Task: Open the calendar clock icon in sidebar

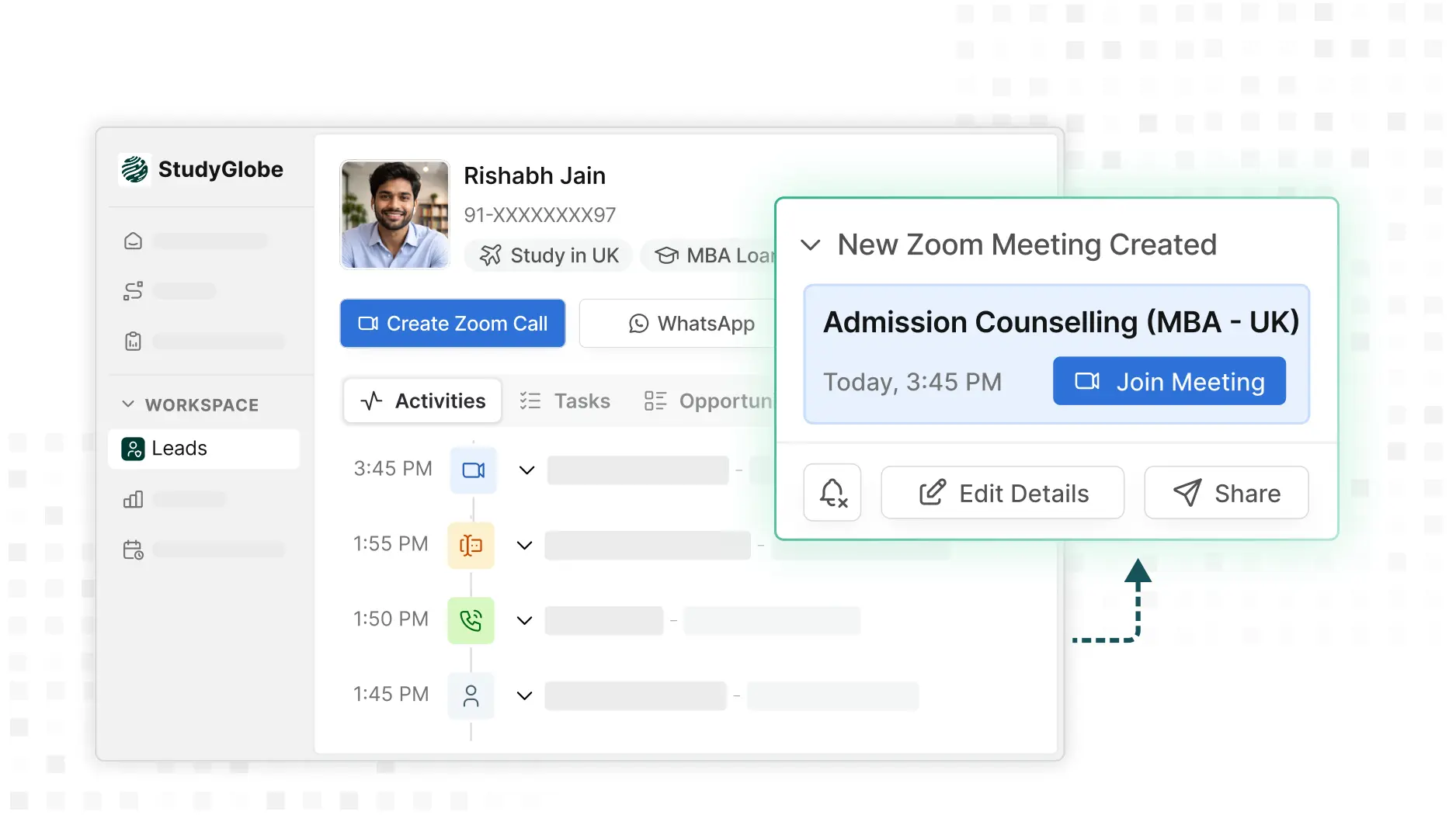Action: click(134, 550)
